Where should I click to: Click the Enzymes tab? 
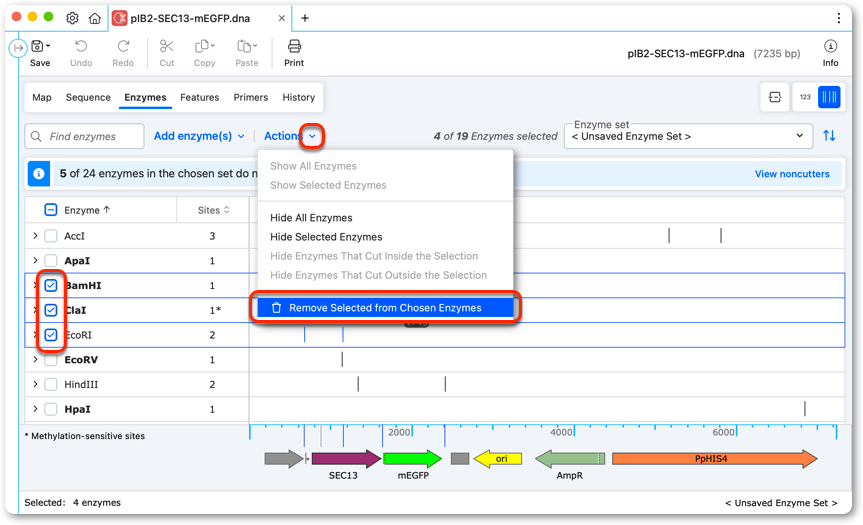[145, 97]
